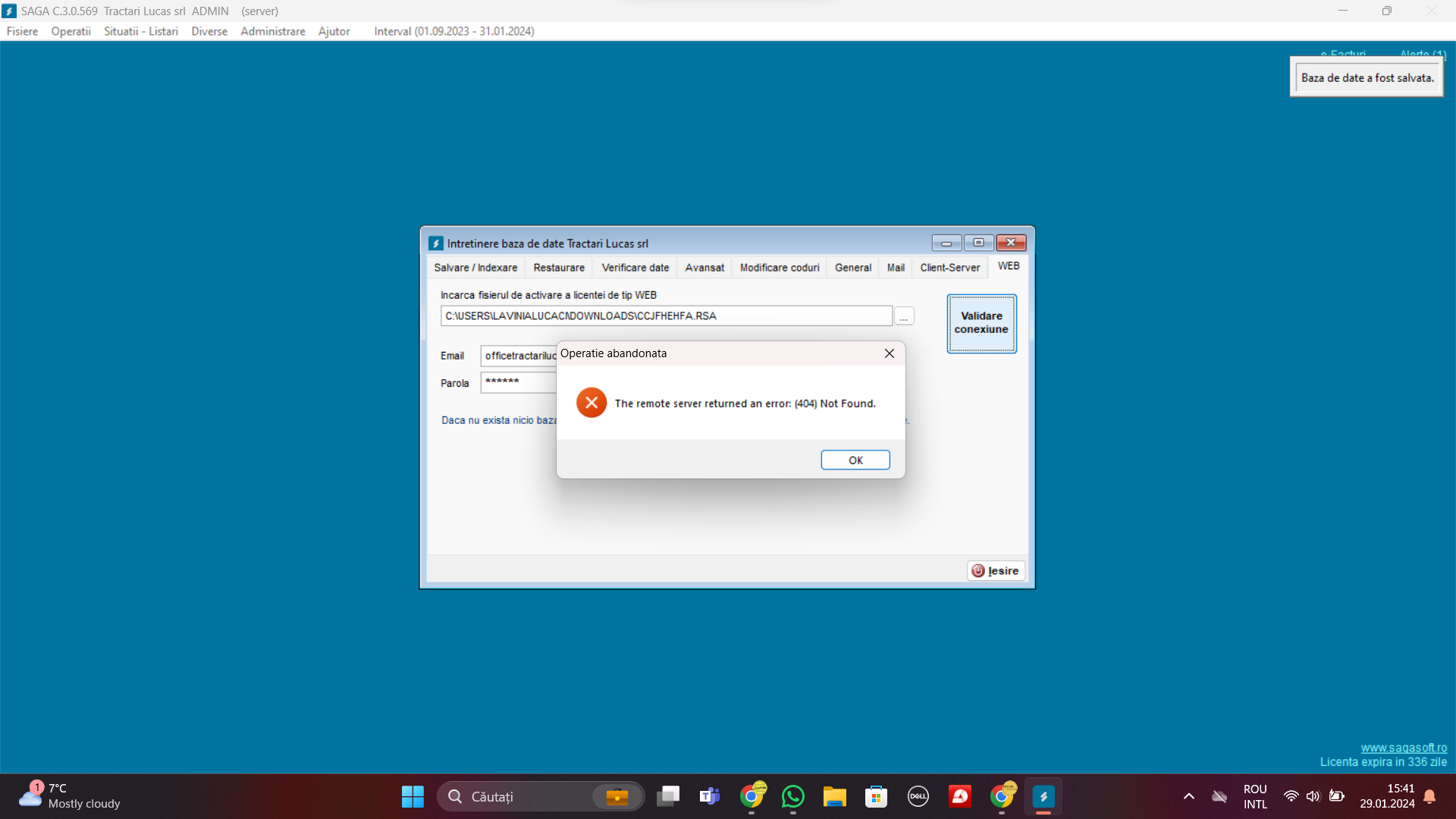Open the Wi-Fi network tray icon

click(x=1291, y=796)
